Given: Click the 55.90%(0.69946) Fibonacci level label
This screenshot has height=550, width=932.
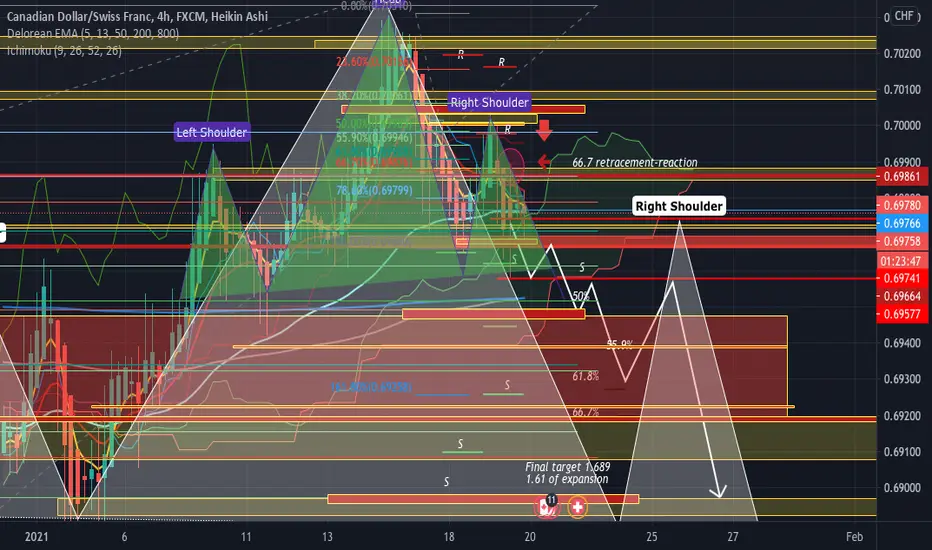Looking at the screenshot, I should (374, 138).
